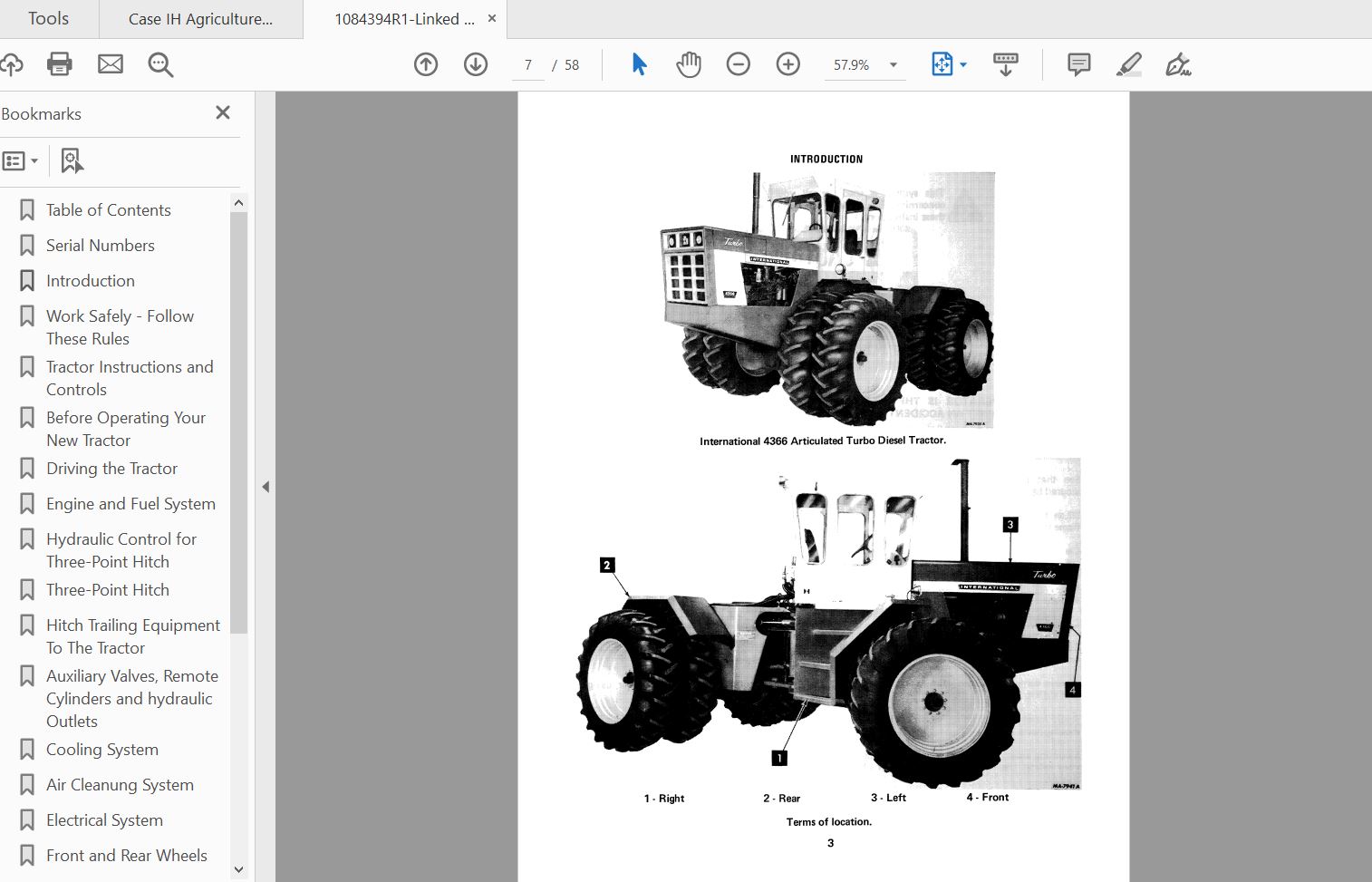Activate the text selection arrow tool
Viewport: 1372px width, 882px height.
click(639, 64)
